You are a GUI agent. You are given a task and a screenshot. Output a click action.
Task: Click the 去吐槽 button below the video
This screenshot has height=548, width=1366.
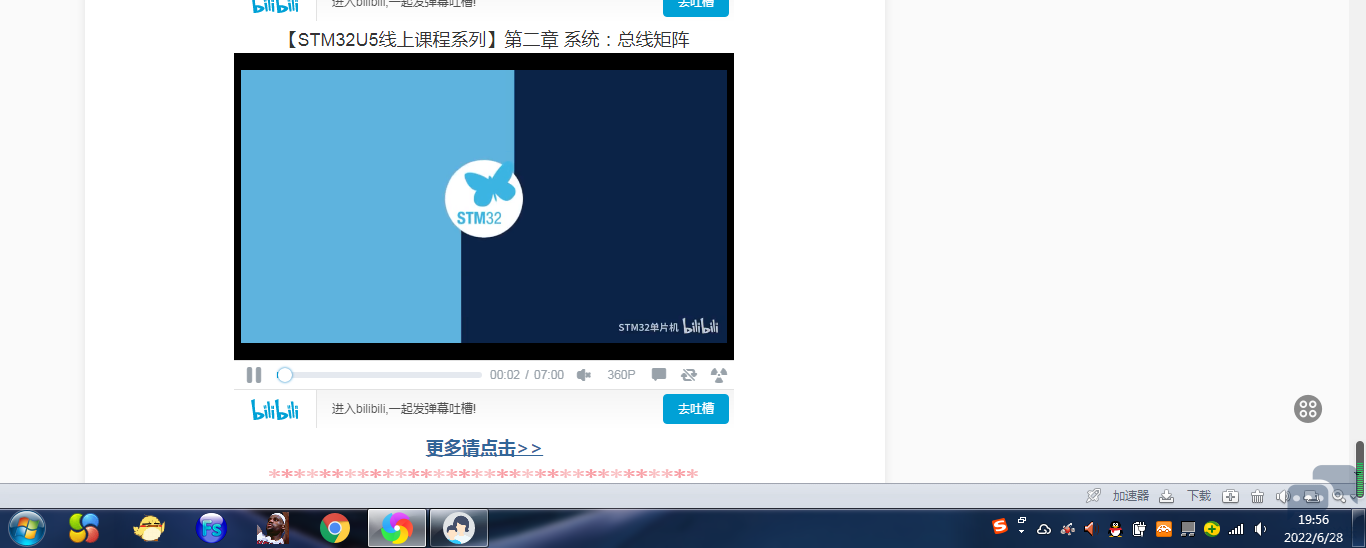(x=696, y=409)
